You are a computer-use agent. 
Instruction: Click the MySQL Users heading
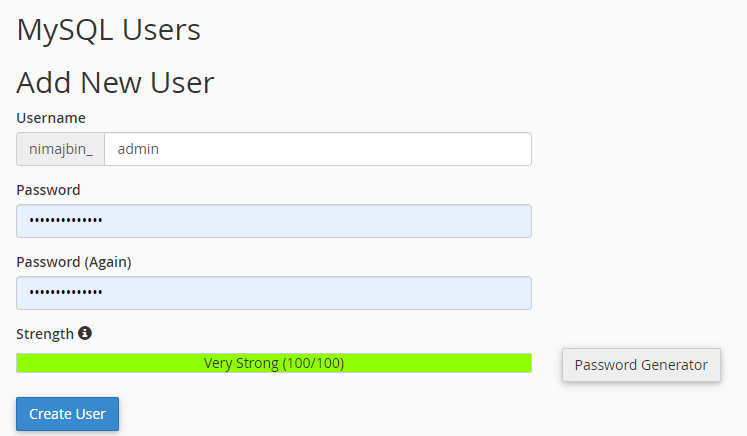pos(109,30)
